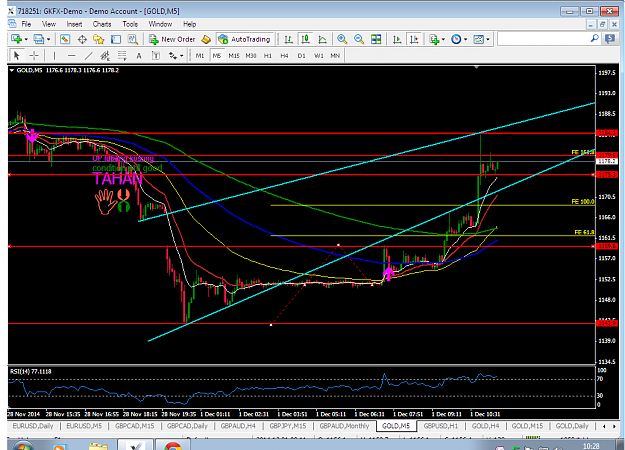Switch chart to candlesticks mode
This screenshot has height=450, width=625.
coord(305,39)
